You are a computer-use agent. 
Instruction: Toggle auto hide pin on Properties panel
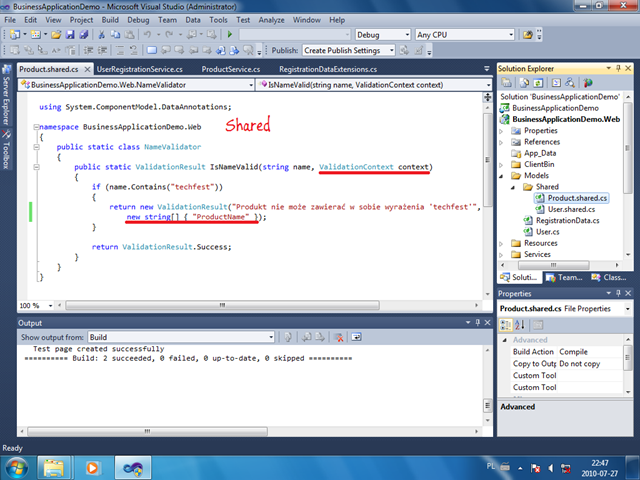click(618, 293)
